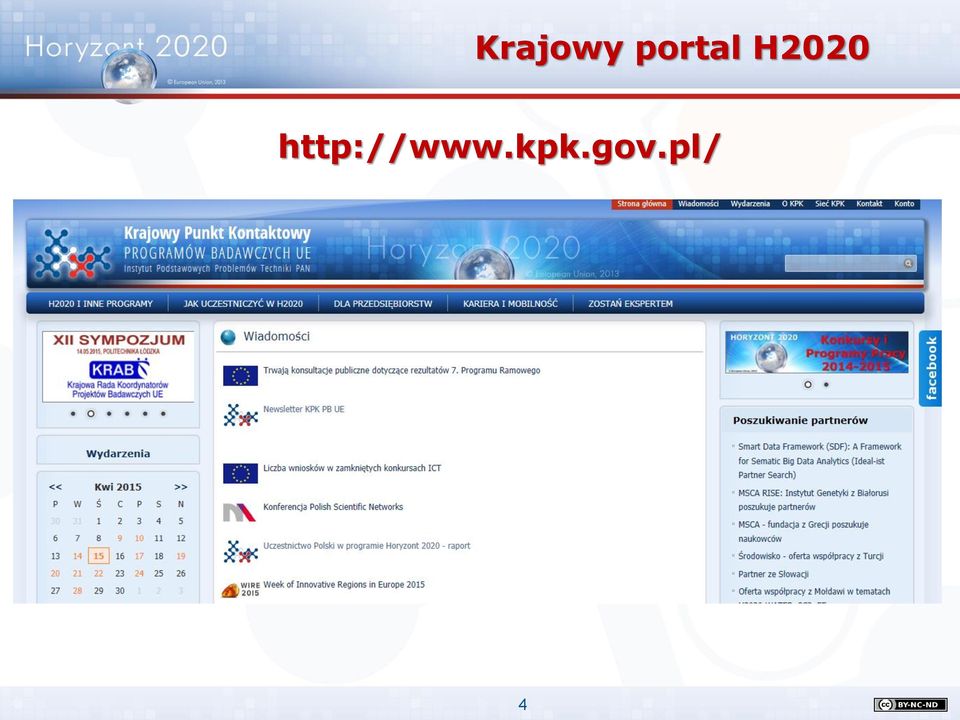
Task: Click the search magnifier icon in header
Action: click(x=909, y=263)
